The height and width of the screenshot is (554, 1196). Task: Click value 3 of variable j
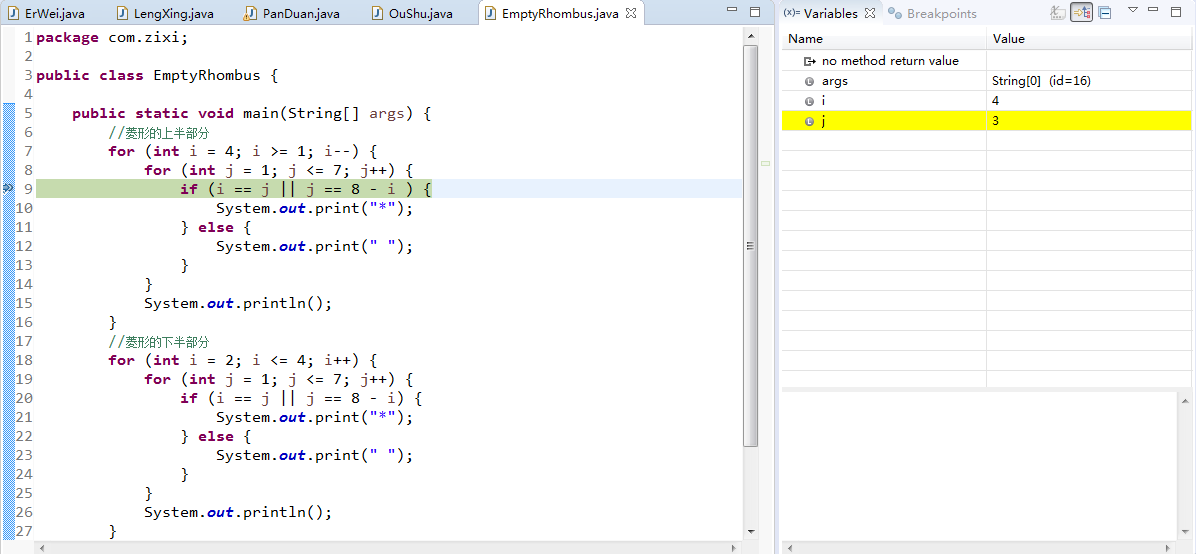click(x=996, y=121)
